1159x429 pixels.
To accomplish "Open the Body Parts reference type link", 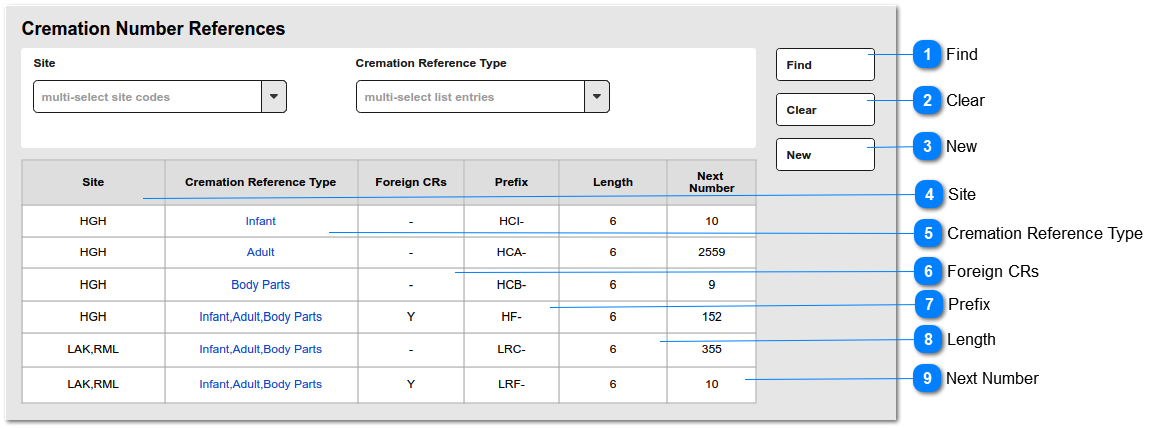I will [260, 285].
